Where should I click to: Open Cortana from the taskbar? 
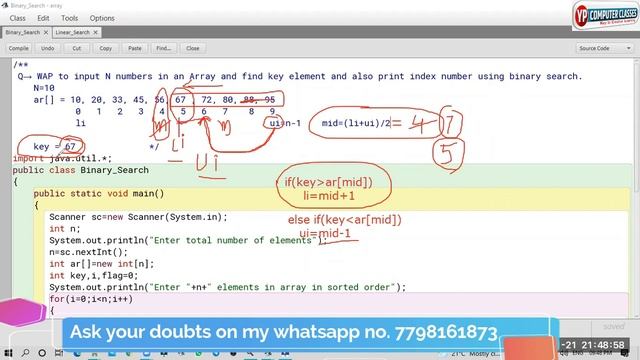[x=42, y=353]
